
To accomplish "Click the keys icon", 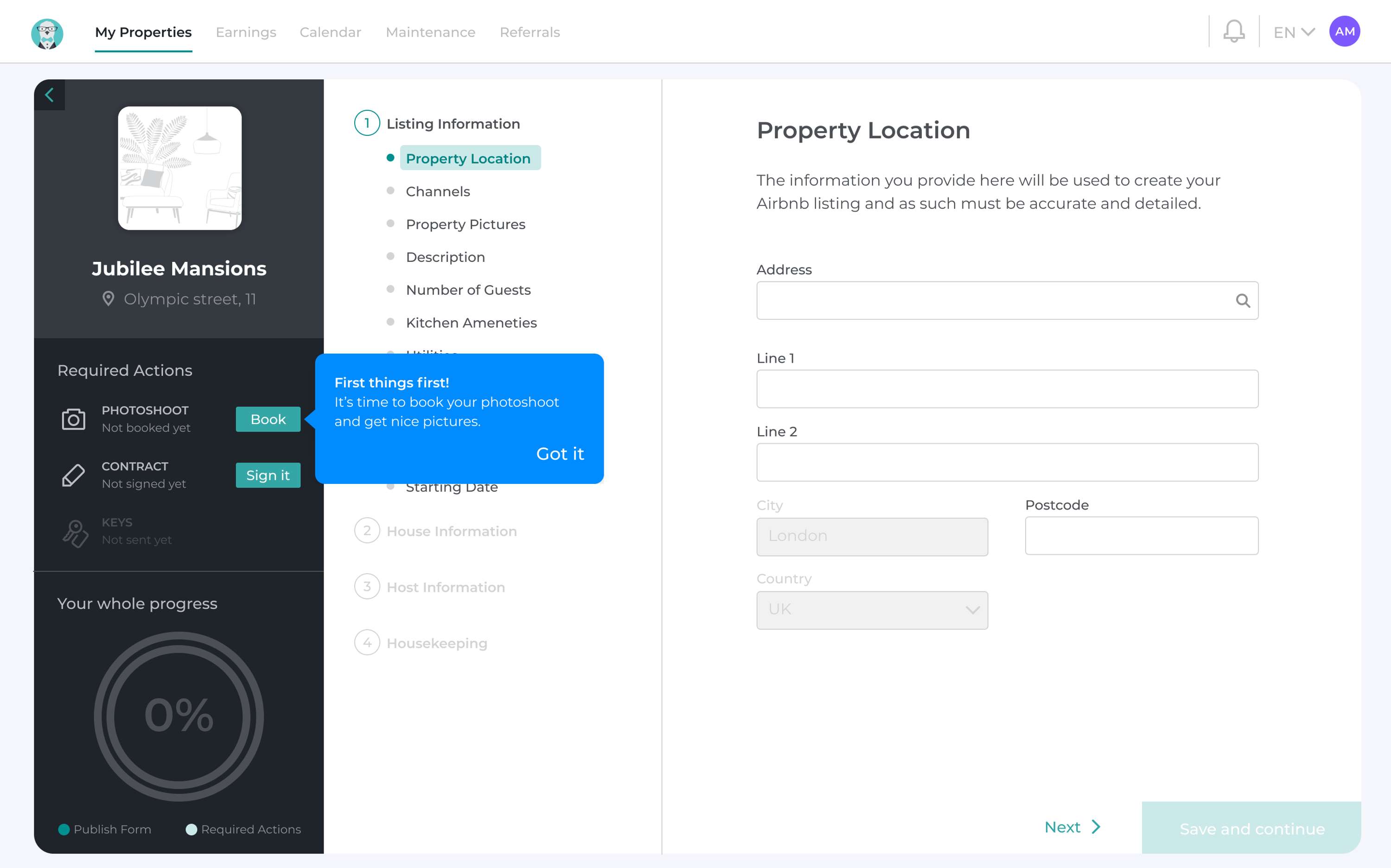I will point(75,533).
